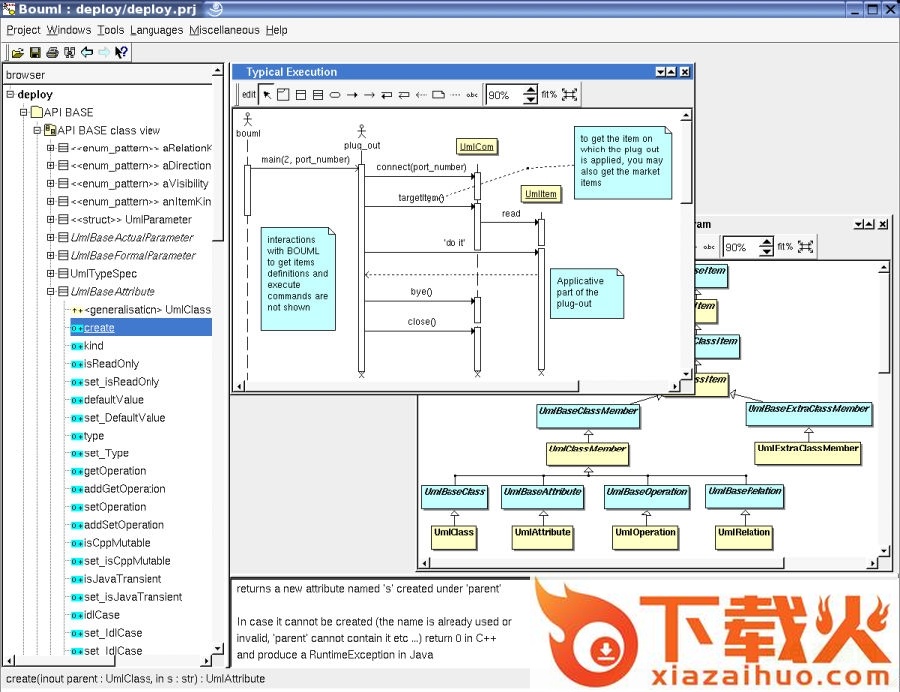Image resolution: width=900 pixels, height=692 pixels.
Task: Click class diagram horizontal scroll-left arrow
Action: (x=425, y=563)
